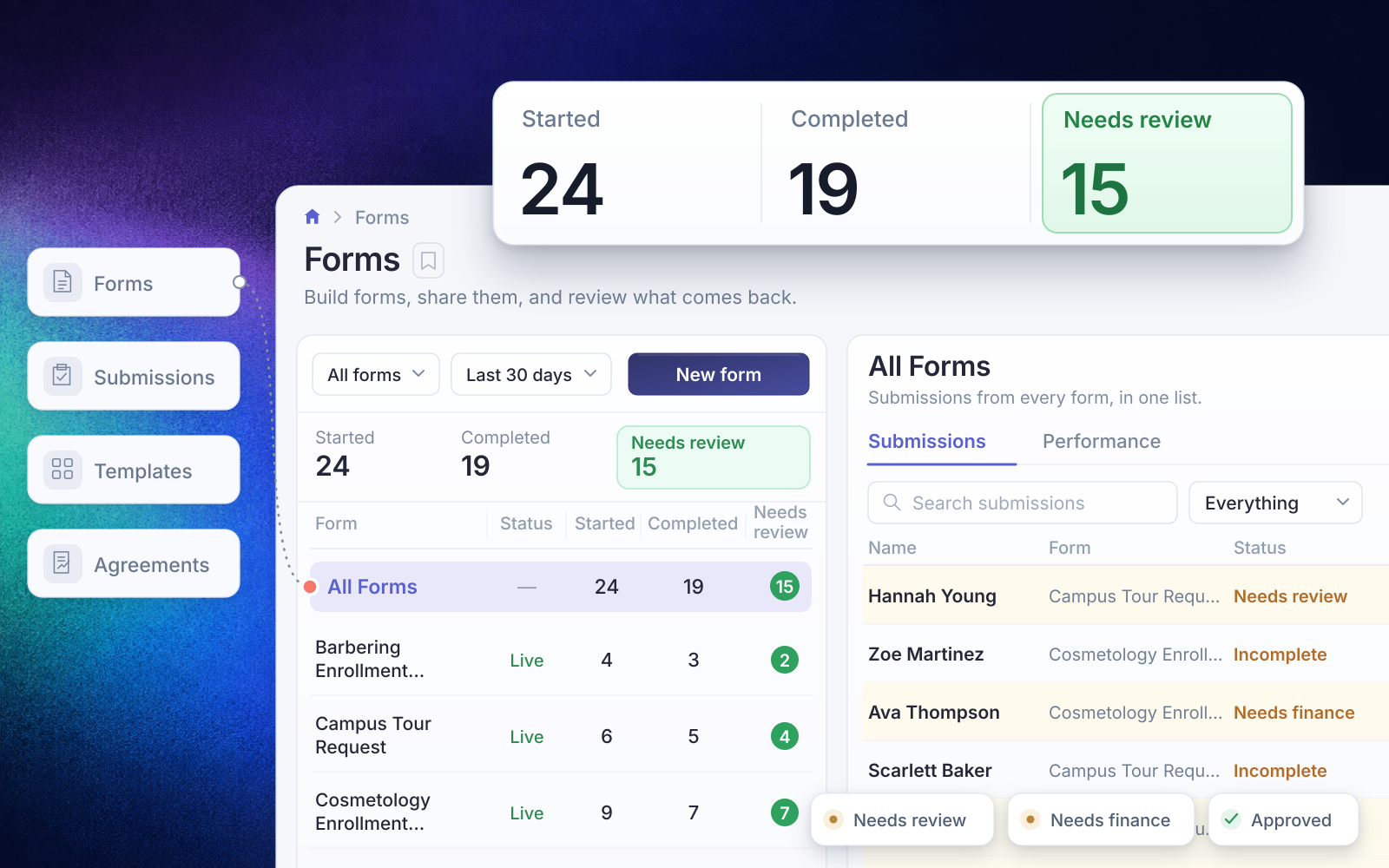1389x868 pixels.
Task: Open the All forms dropdown
Action: [376, 374]
